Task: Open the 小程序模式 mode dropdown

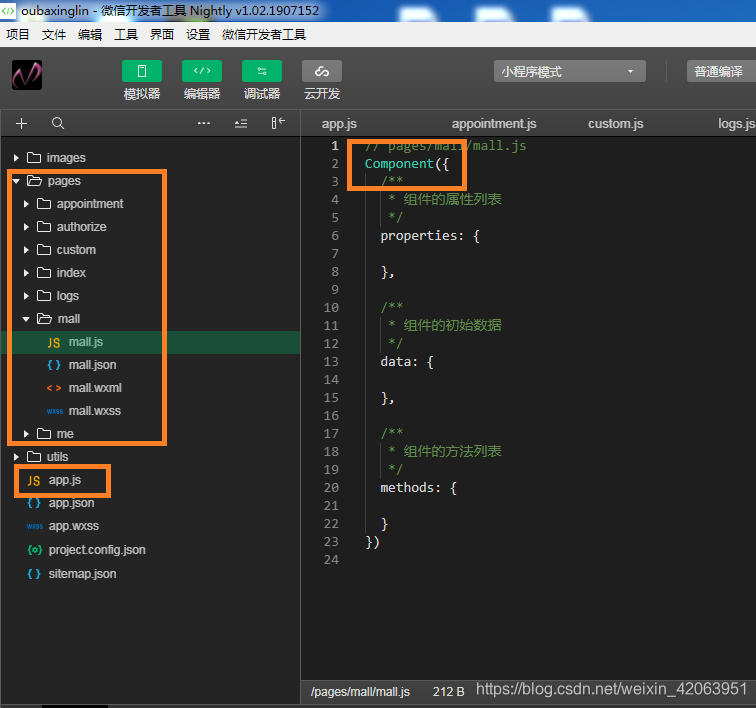Action: pyautogui.click(x=569, y=71)
